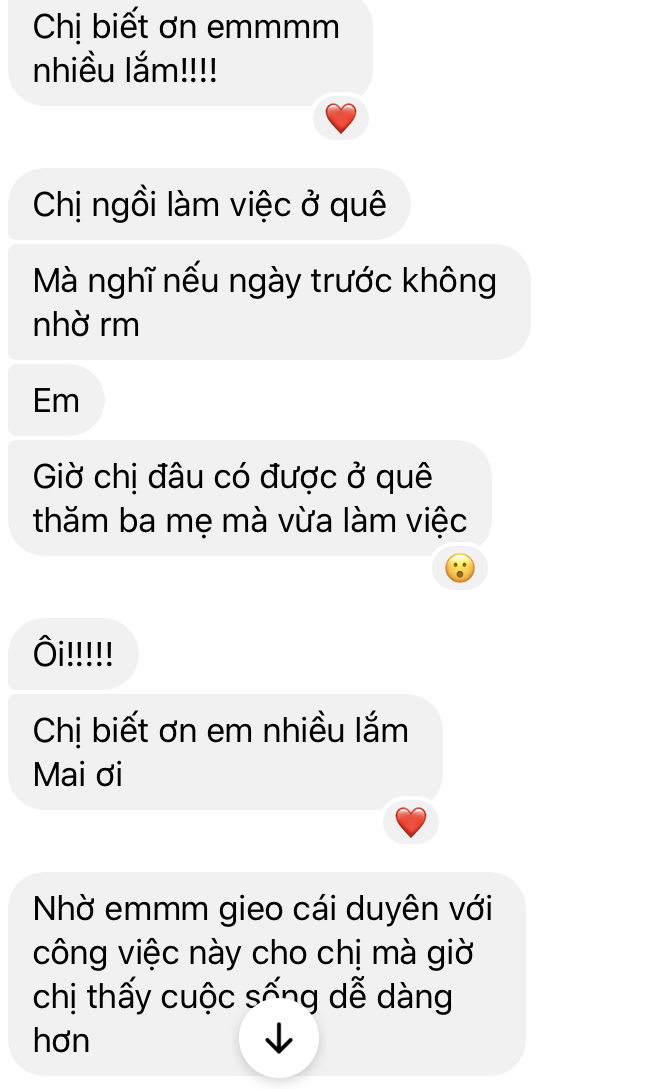Click the text 'nhờ rm' in the message
This screenshot has width=654, height=1089.
click(86, 325)
